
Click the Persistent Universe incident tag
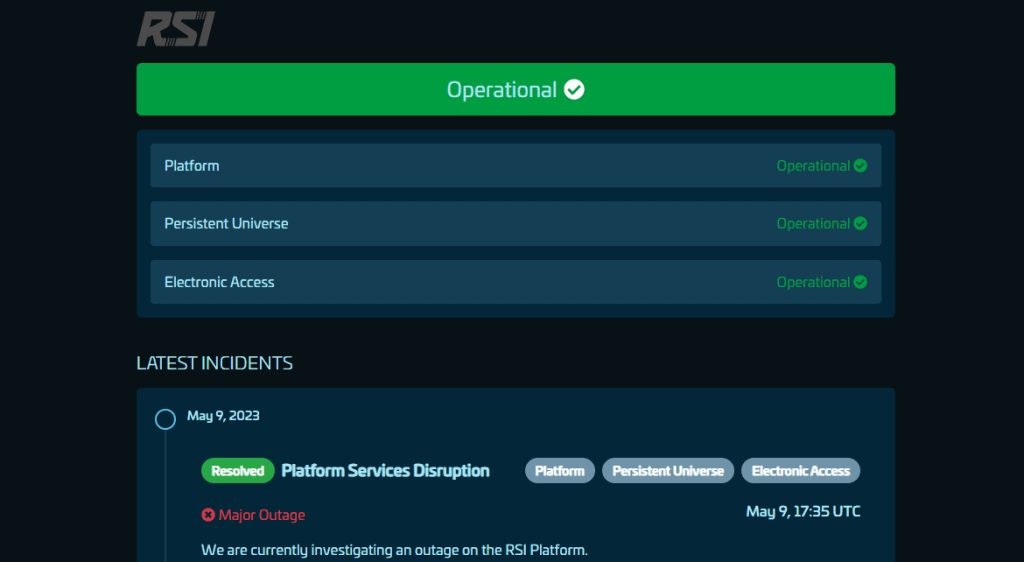click(x=668, y=471)
